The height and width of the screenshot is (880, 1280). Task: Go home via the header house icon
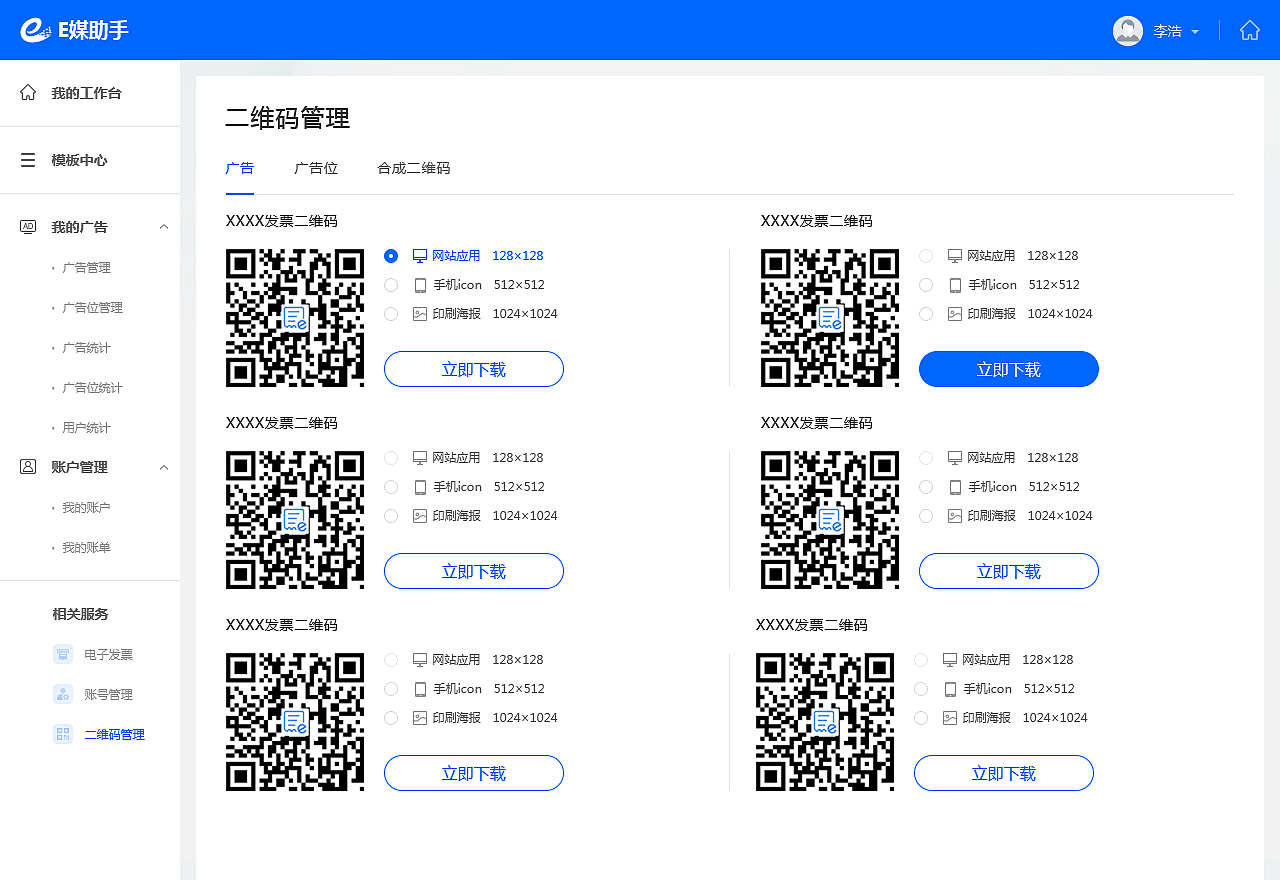[1250, 30]
